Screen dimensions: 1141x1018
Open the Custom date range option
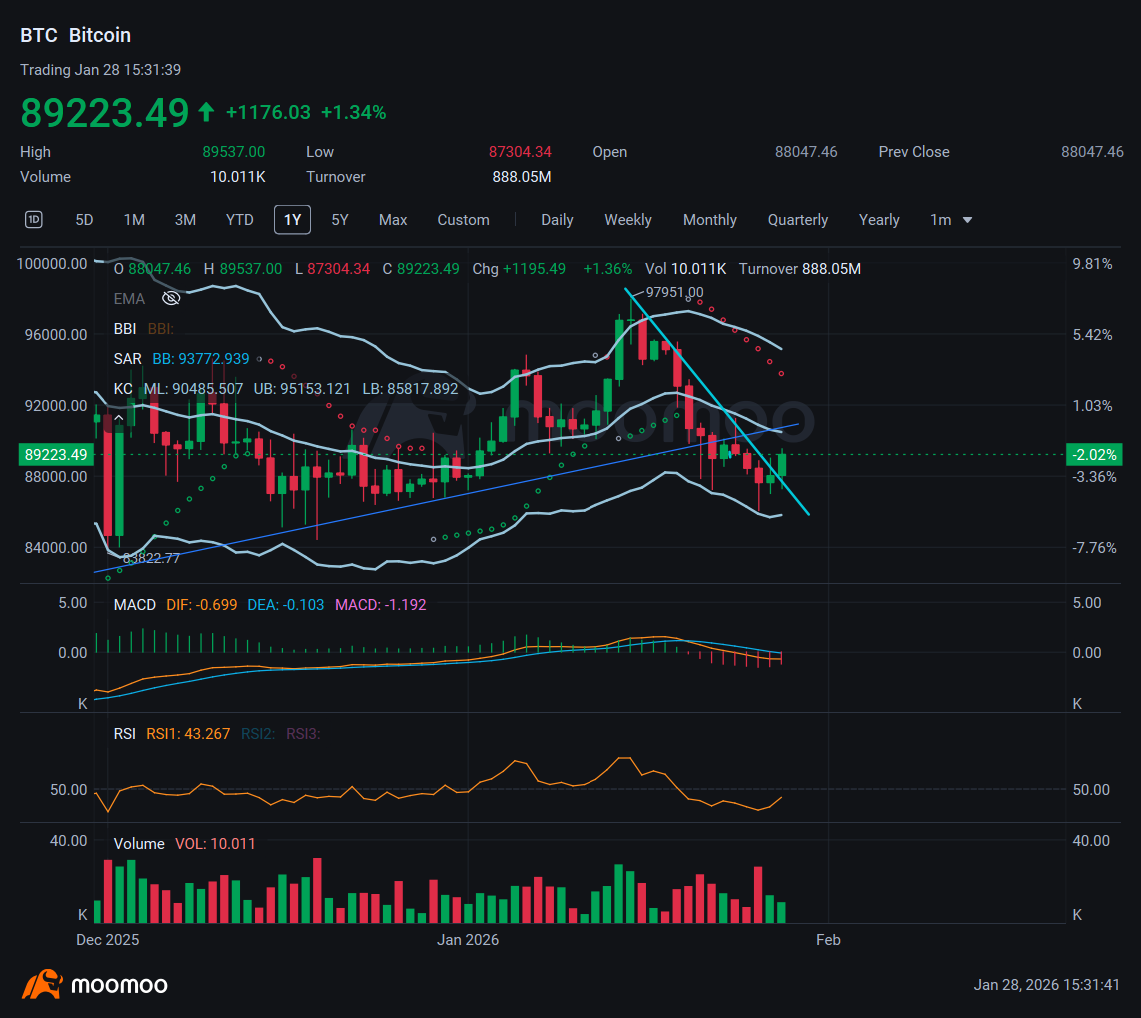(463, 219)
